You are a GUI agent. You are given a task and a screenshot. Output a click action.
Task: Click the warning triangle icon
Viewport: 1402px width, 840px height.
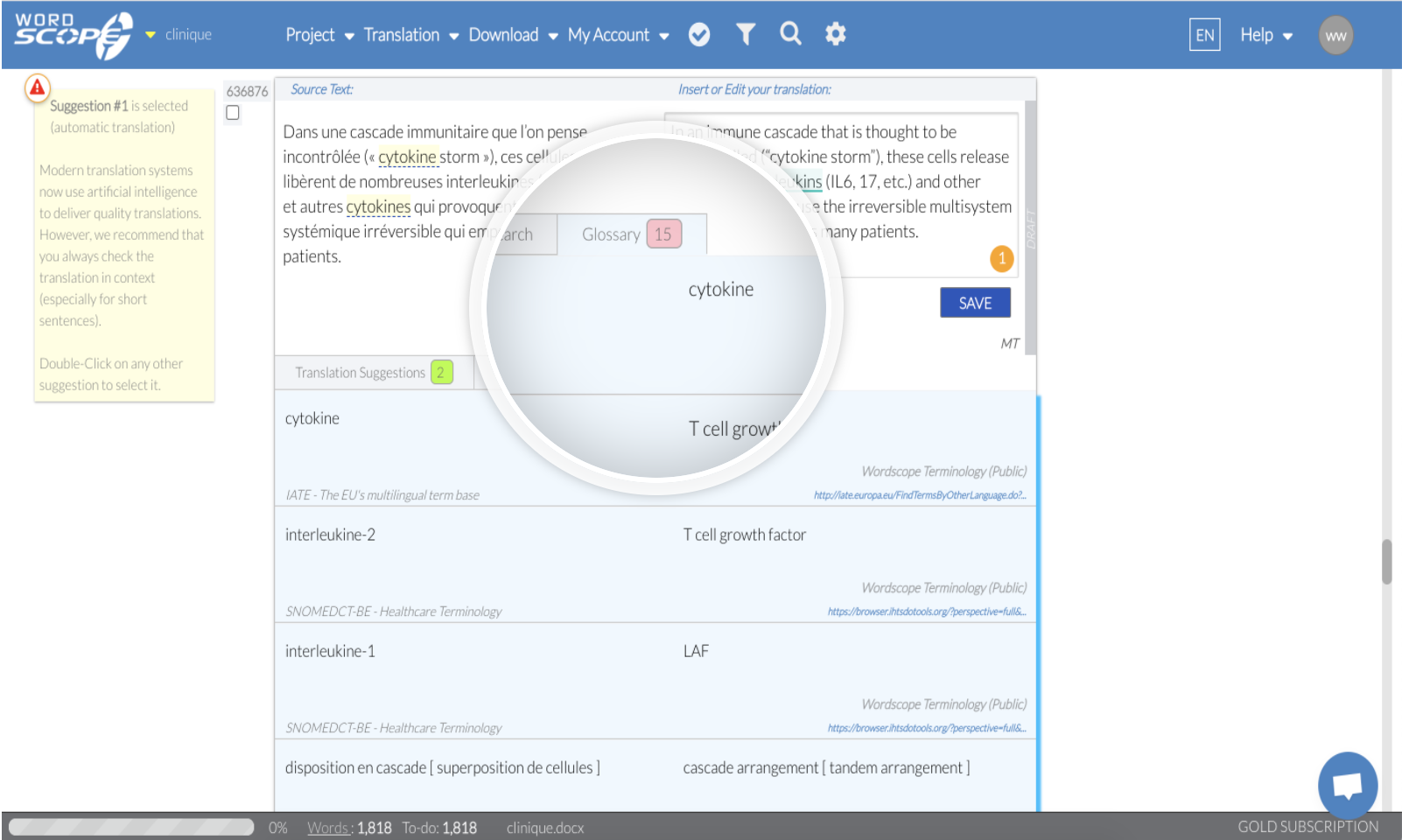pyautogui.click(x=36, y=87)
